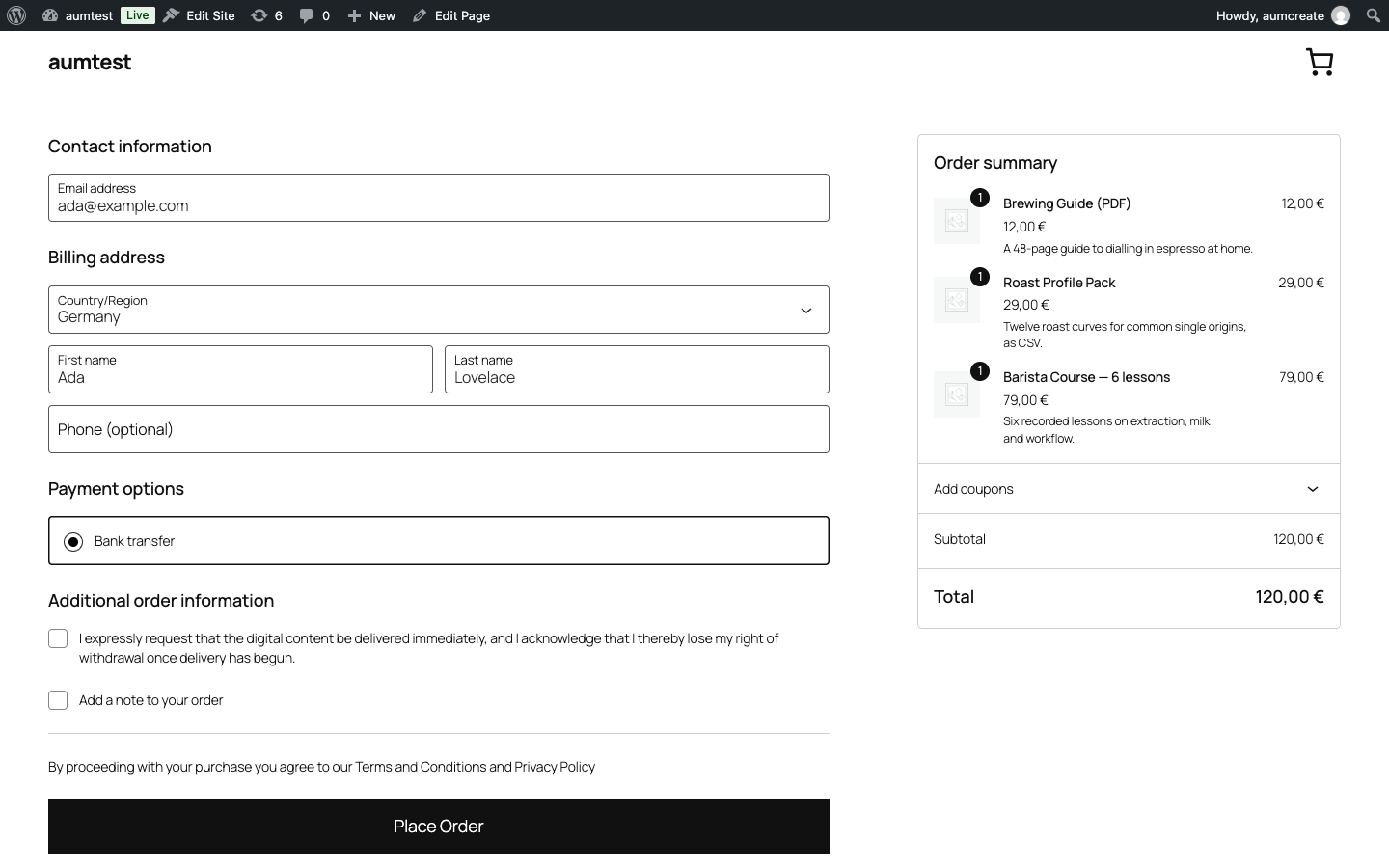The width and height of the screenshot is (1389, 868).
Task: Click Edit Page in the admin bar
Action: [x=451, y=15]
